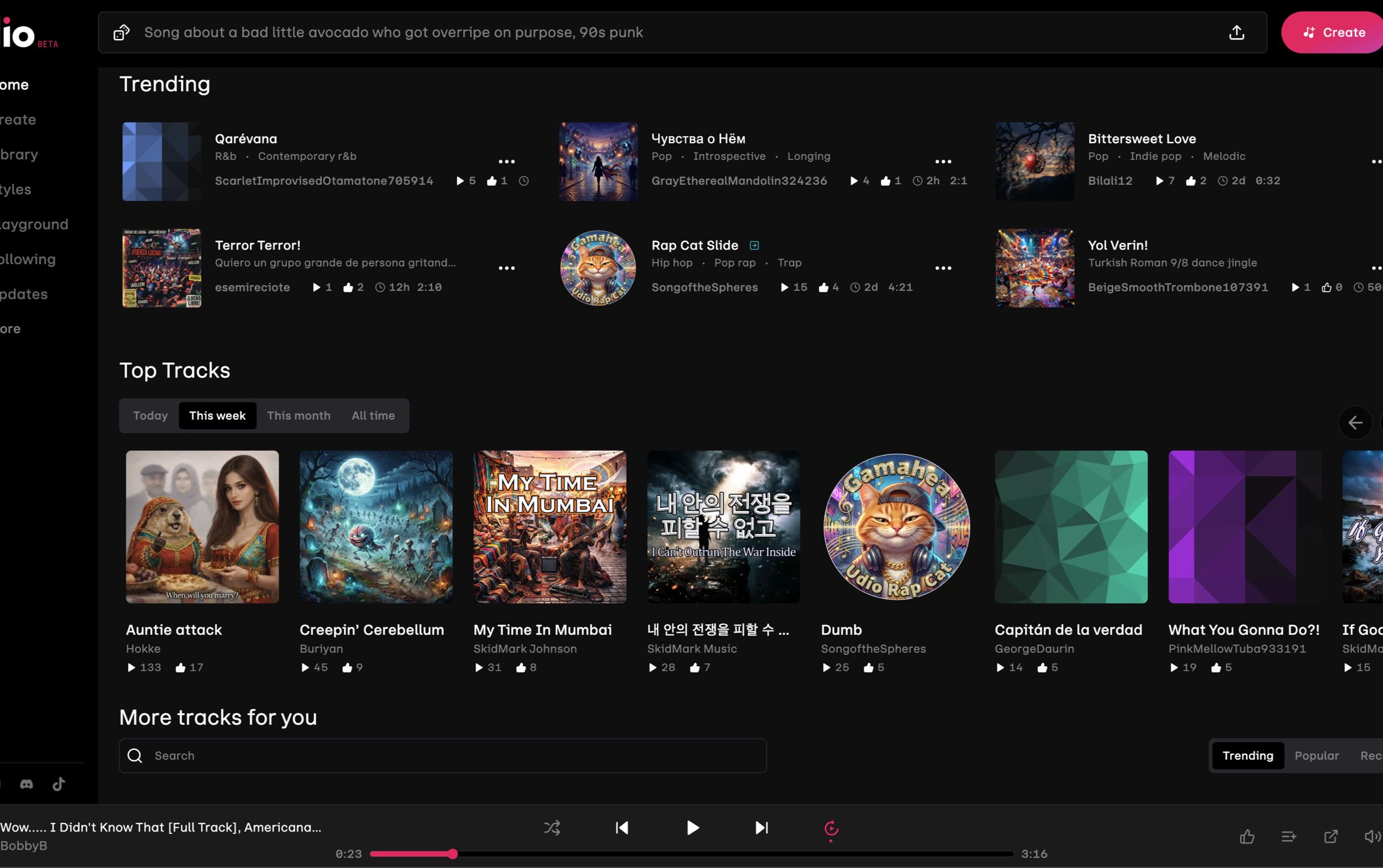Select Popular filter in More tracks
This screenshot has width=1383, height=868.
click(1316, 755)
